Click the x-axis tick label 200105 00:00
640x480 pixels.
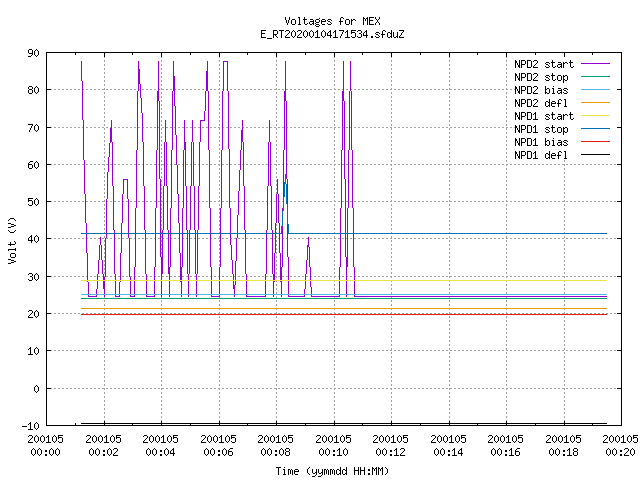click(46, 446)
